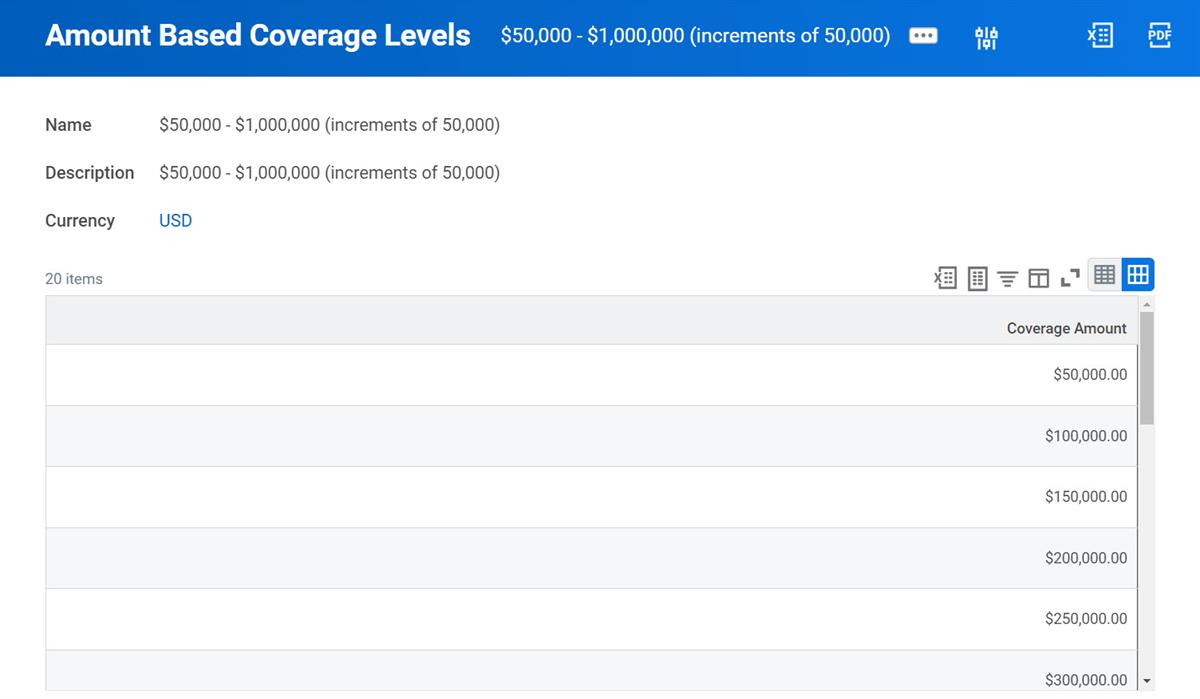
Task: Click the vertical scrollbar thumb of table
Action: click(1147, 367)
